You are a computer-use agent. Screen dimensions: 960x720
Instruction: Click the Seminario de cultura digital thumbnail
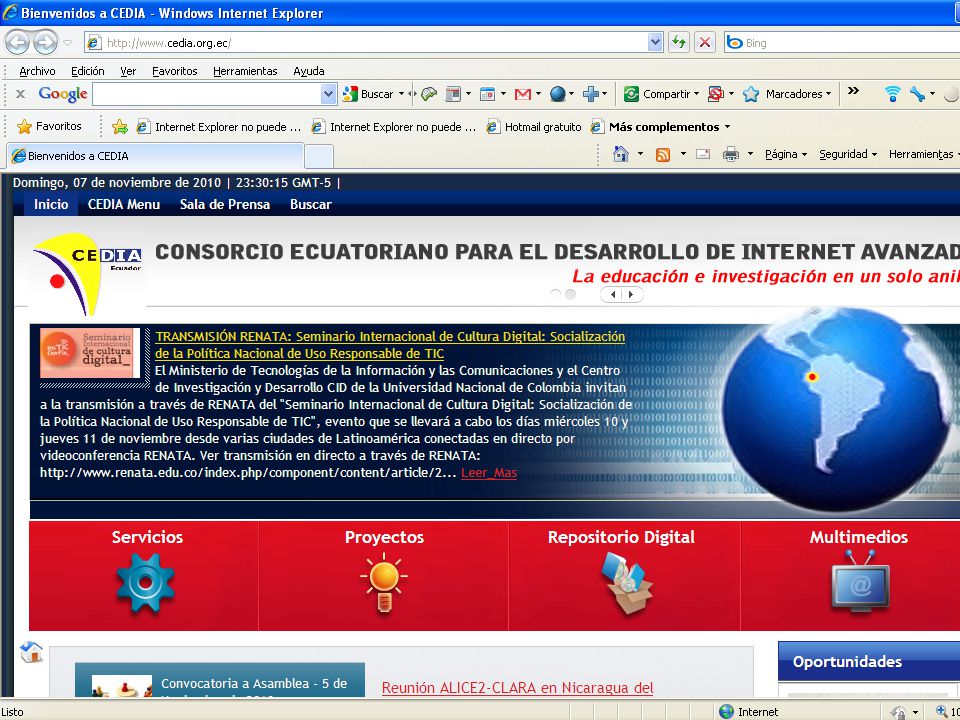(90, 353)
